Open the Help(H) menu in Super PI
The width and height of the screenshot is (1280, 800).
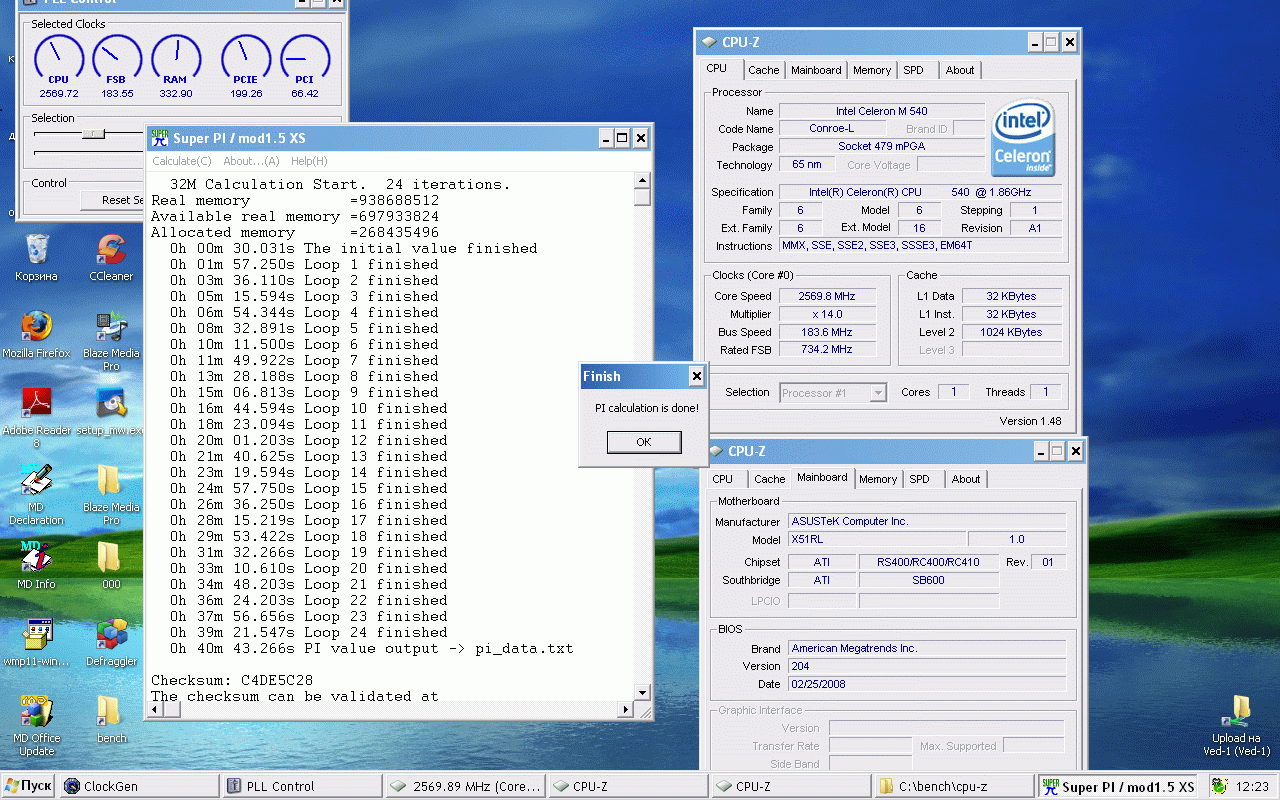point(309,161)
